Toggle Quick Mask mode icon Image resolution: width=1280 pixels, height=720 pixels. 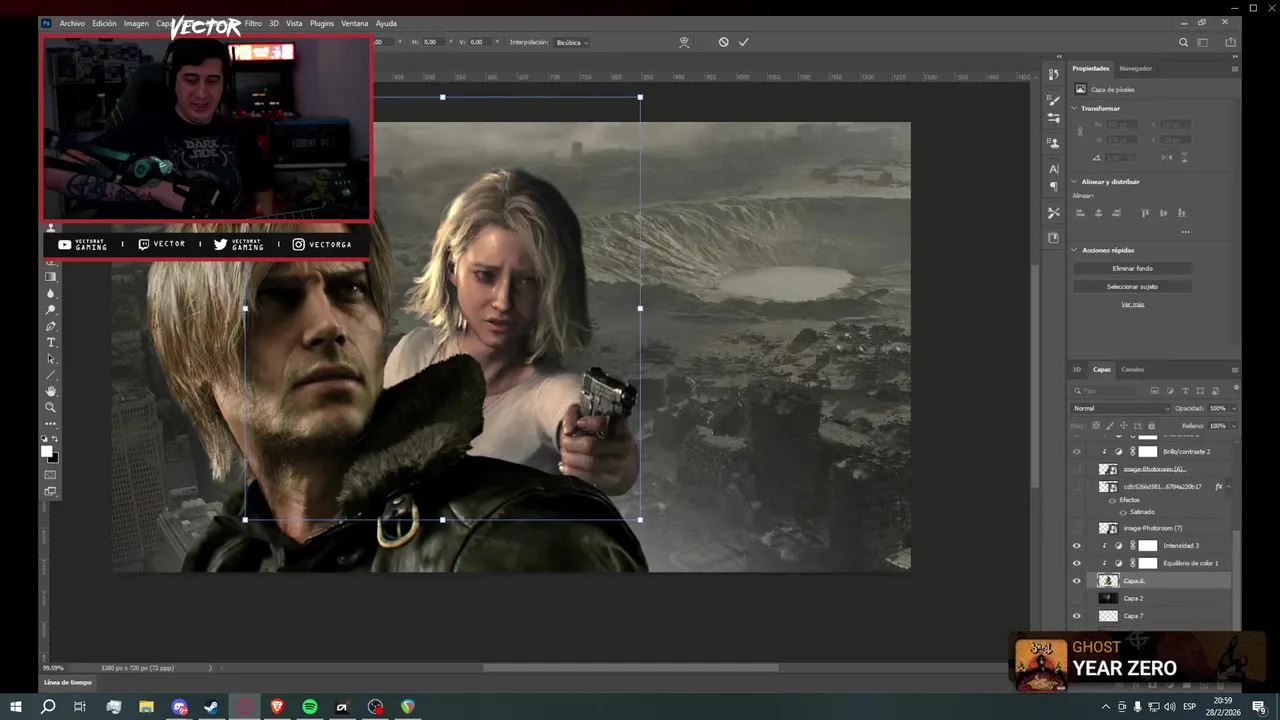click(51, 474)
